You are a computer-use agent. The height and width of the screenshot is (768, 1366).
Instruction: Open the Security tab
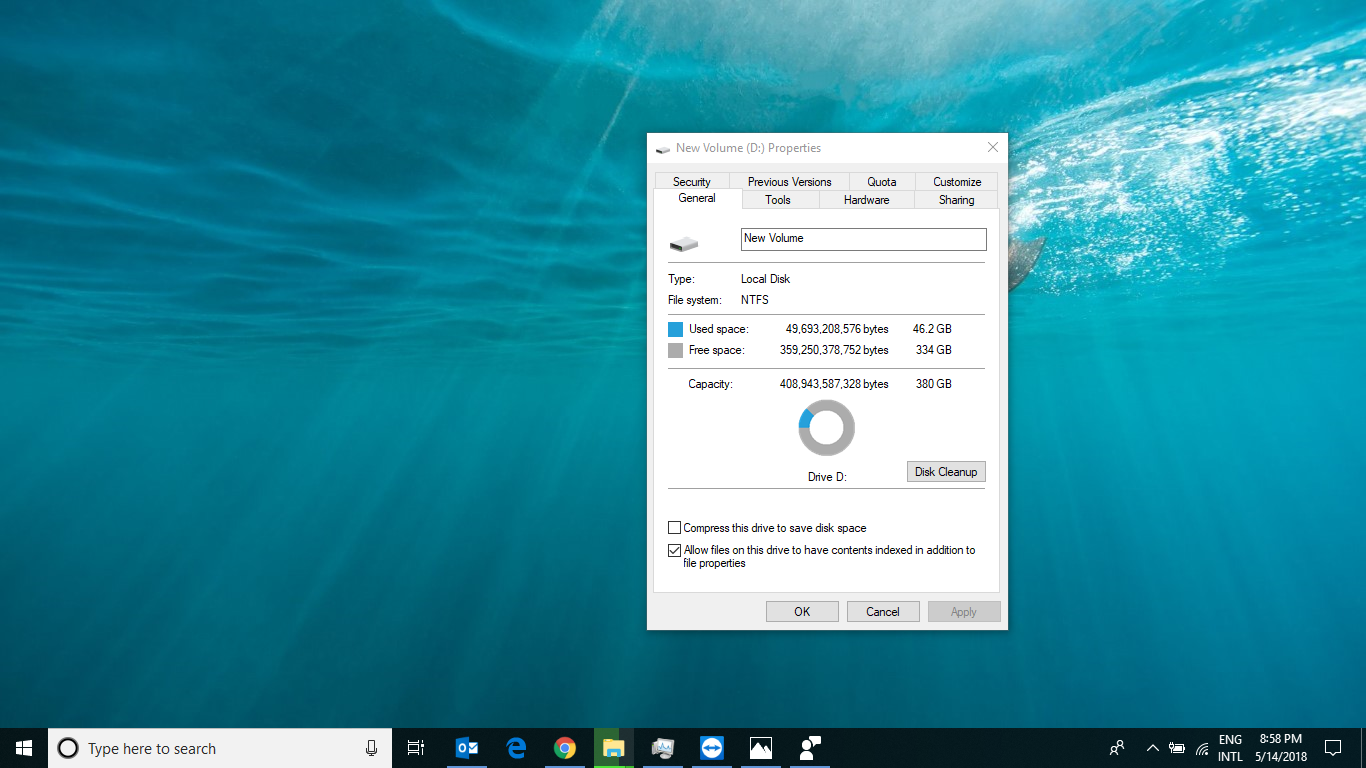(691, 182)
